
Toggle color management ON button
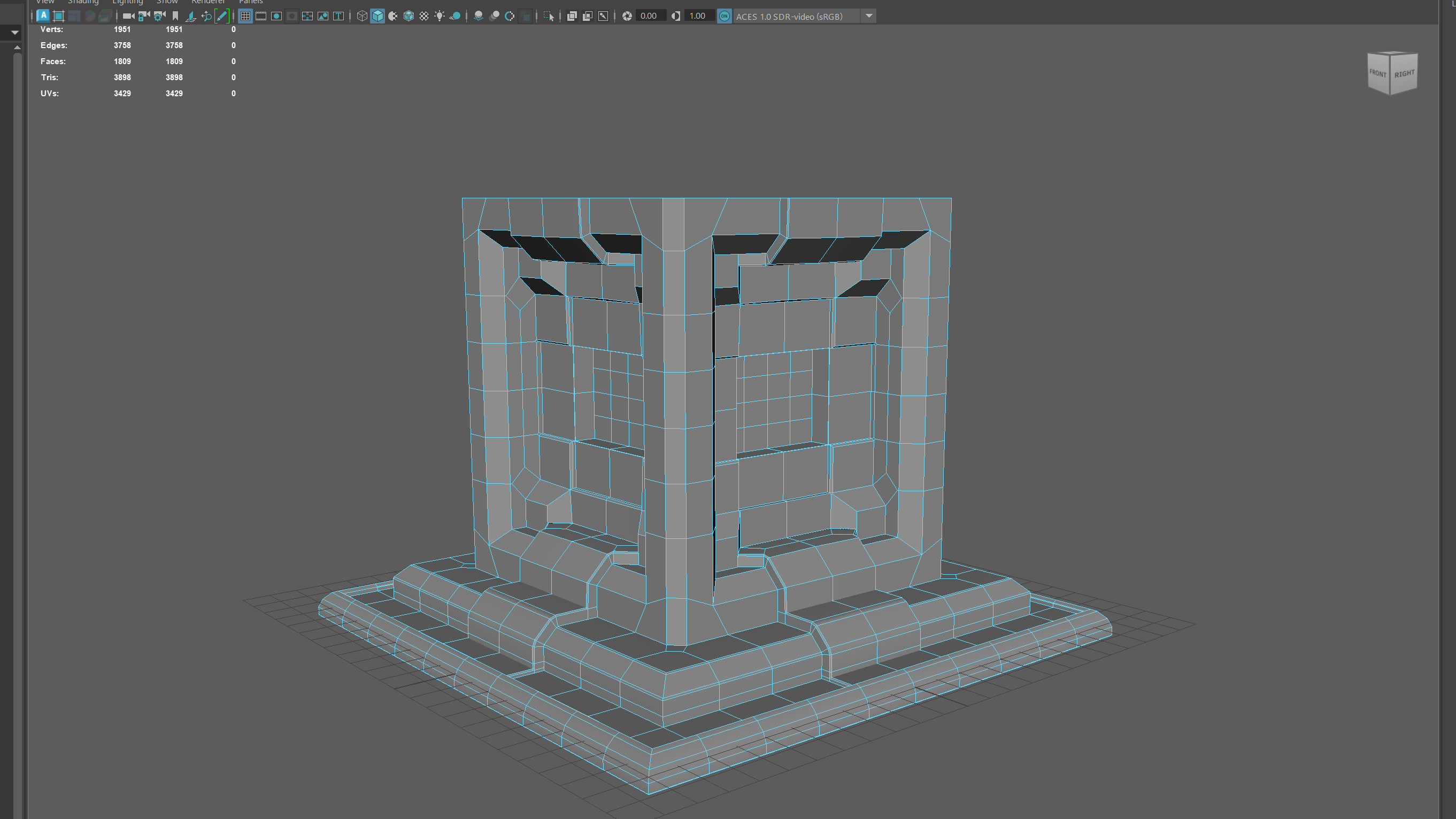(x=724, y=17)
